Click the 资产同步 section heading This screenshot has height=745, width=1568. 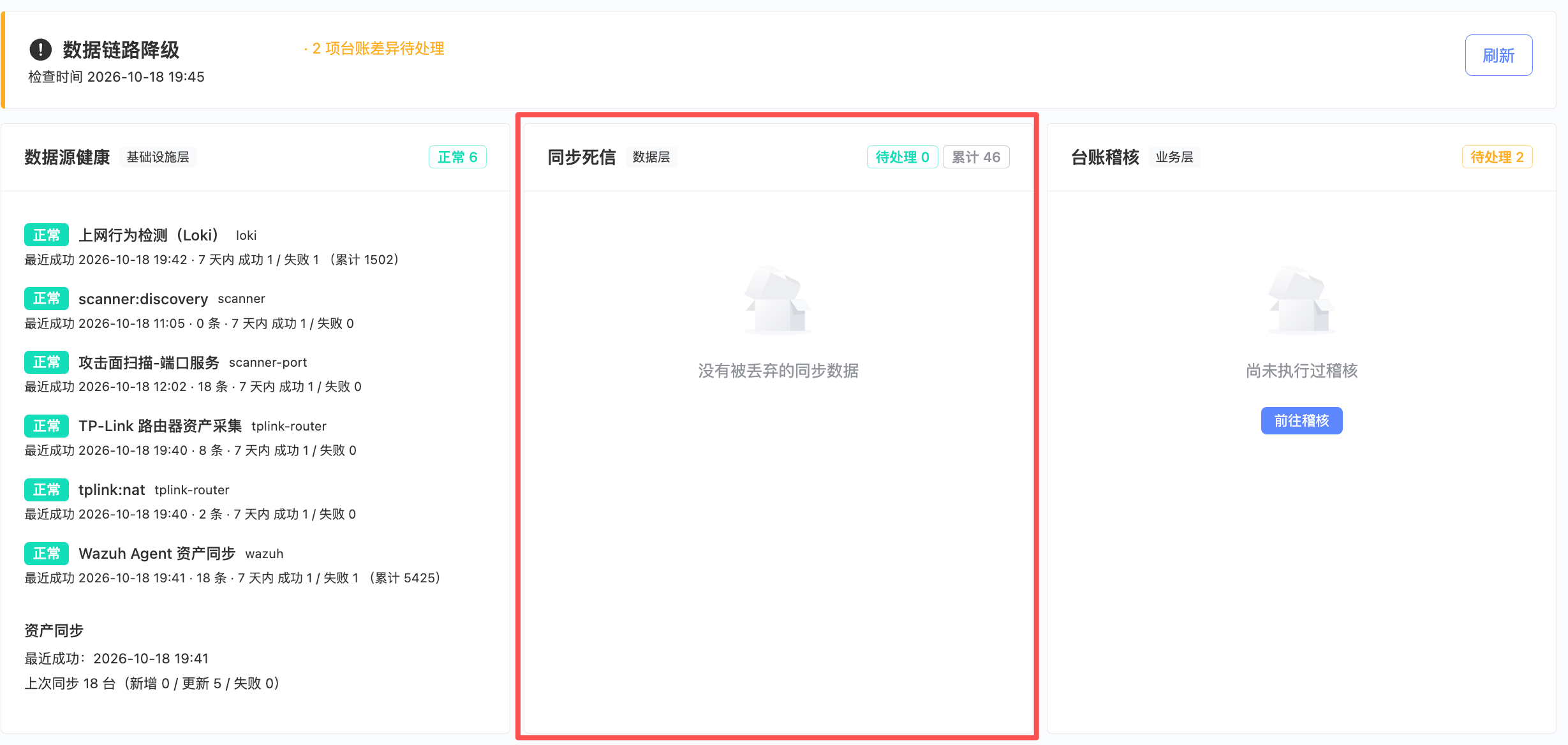tap(54, 631)
